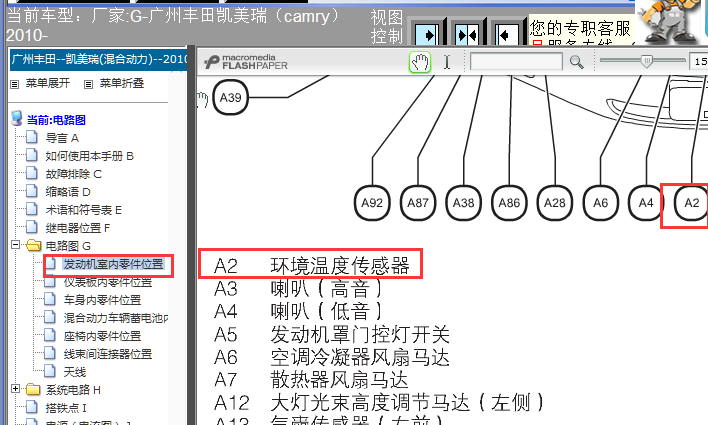Click the Macromedia FlashPaper logo
Viewport: 708px width, 425px height.
click(246, 62)
